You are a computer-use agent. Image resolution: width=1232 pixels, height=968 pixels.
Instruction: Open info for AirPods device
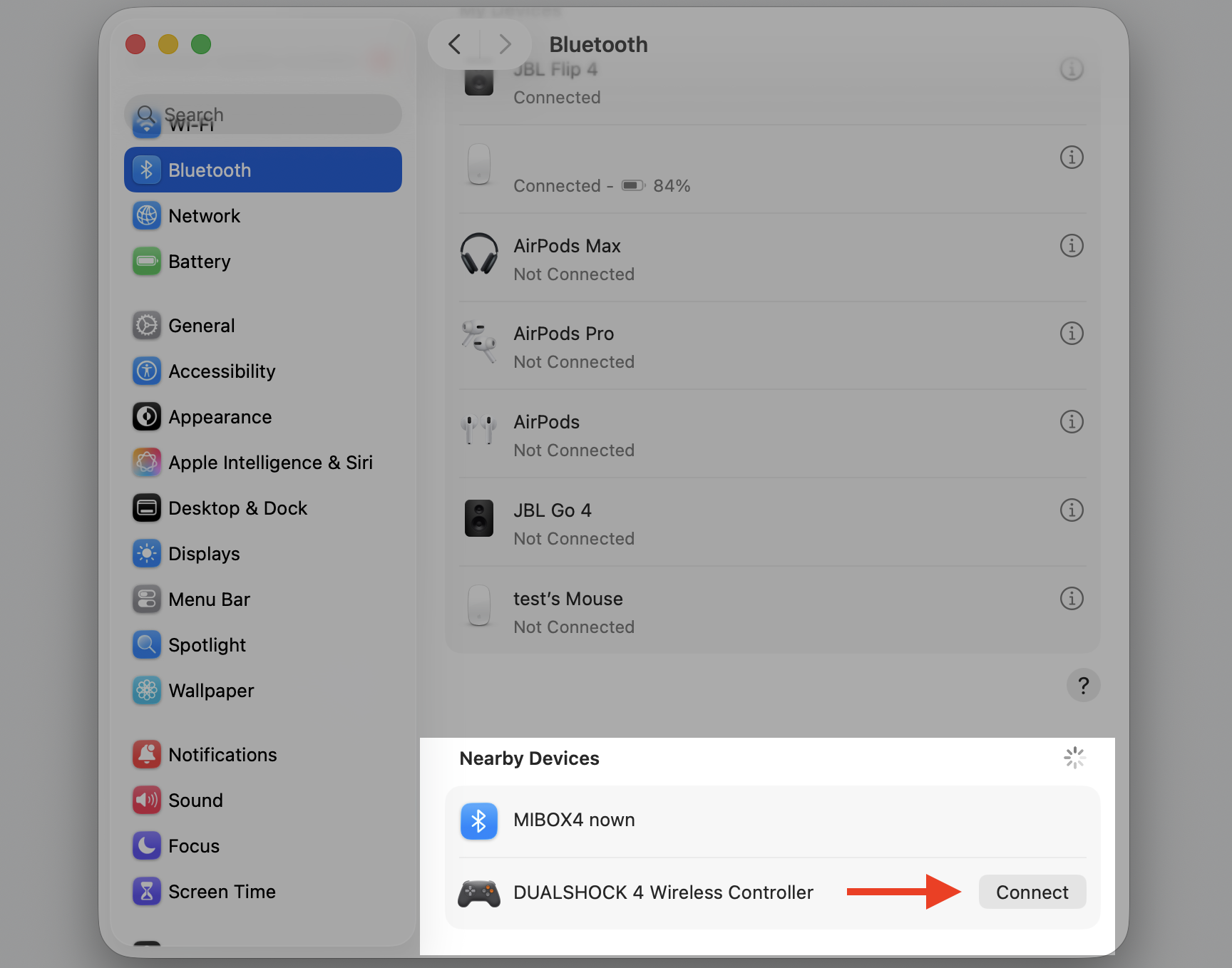(x=1072, y=421)
